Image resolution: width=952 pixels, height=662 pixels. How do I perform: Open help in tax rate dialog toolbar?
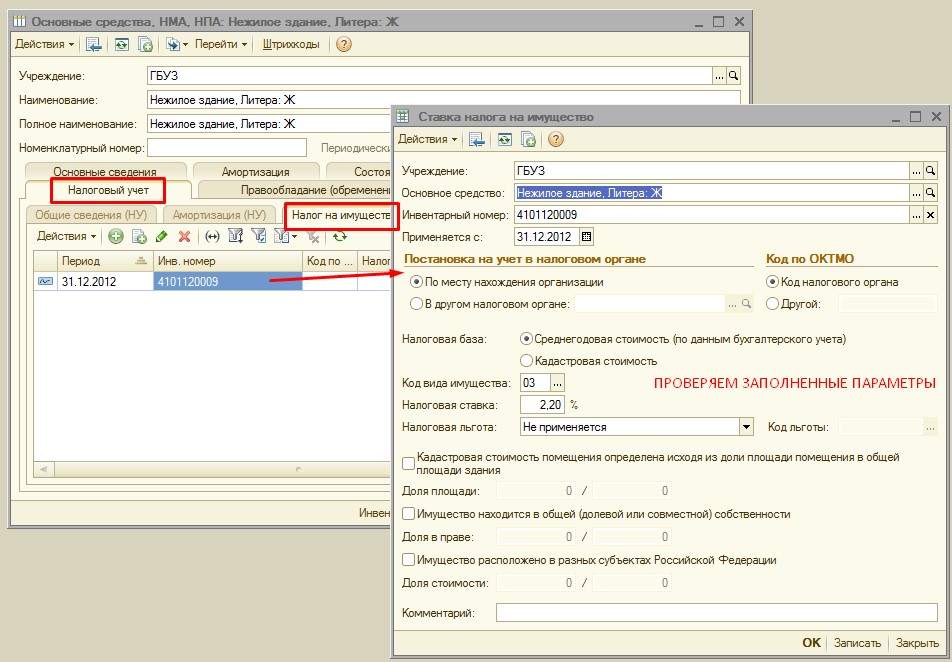pyautogui.click(x=556, y=139)
